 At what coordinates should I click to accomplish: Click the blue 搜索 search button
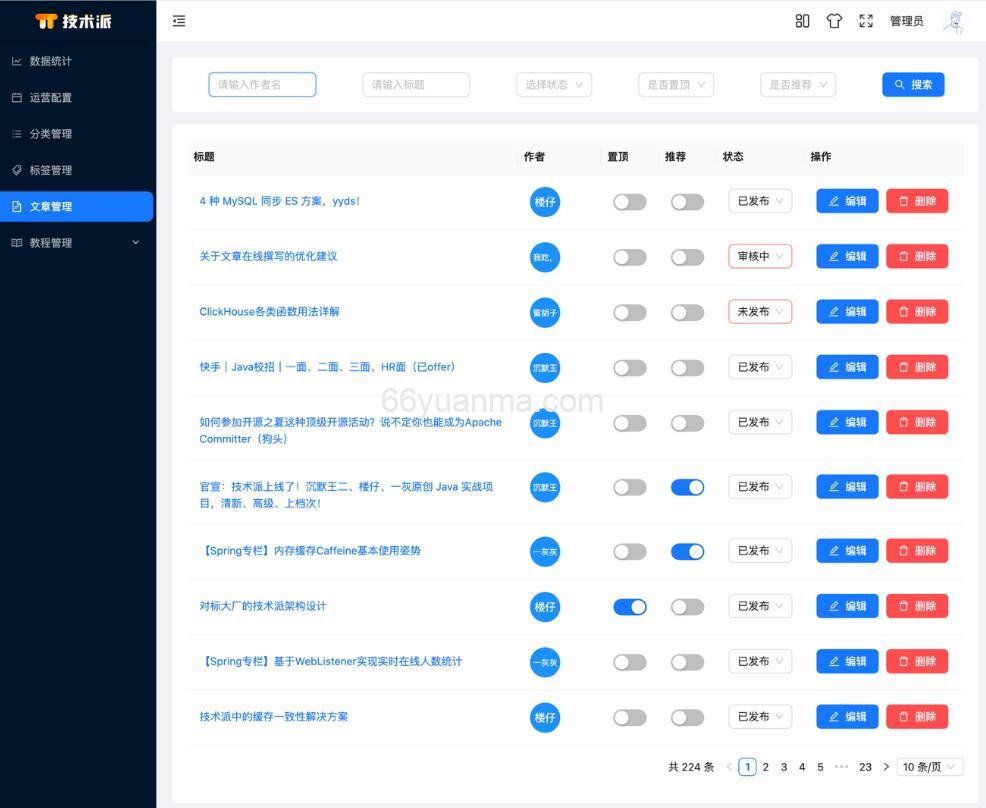(913, 84)
